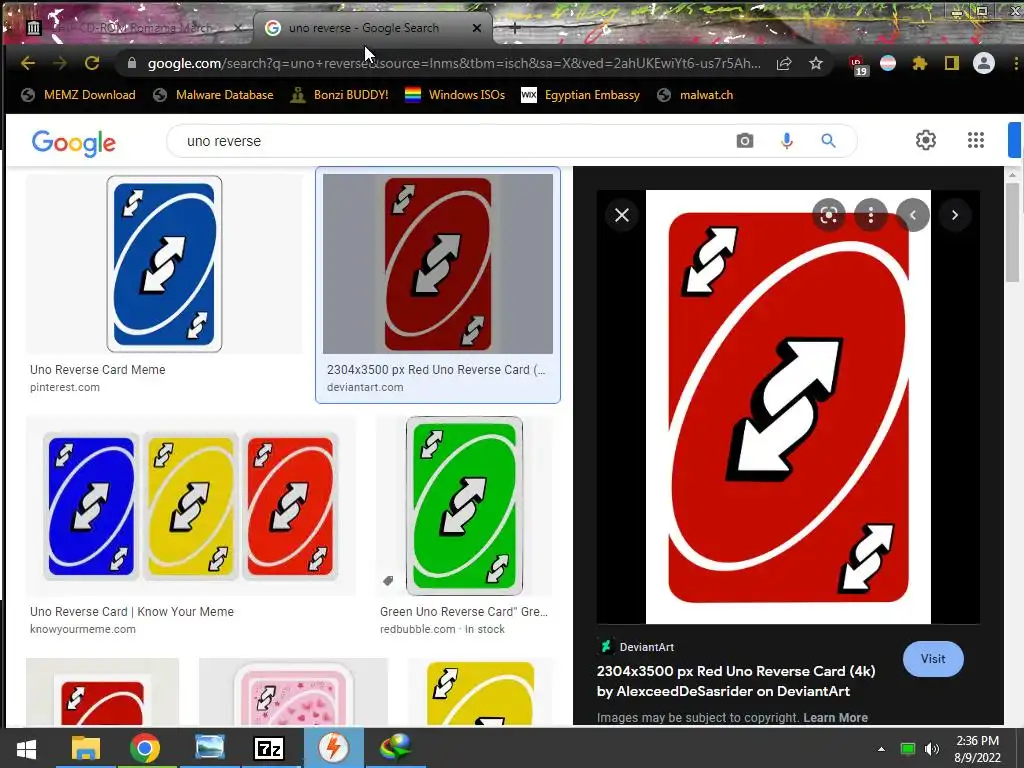Show the previous image in preview

coord(913,215)
